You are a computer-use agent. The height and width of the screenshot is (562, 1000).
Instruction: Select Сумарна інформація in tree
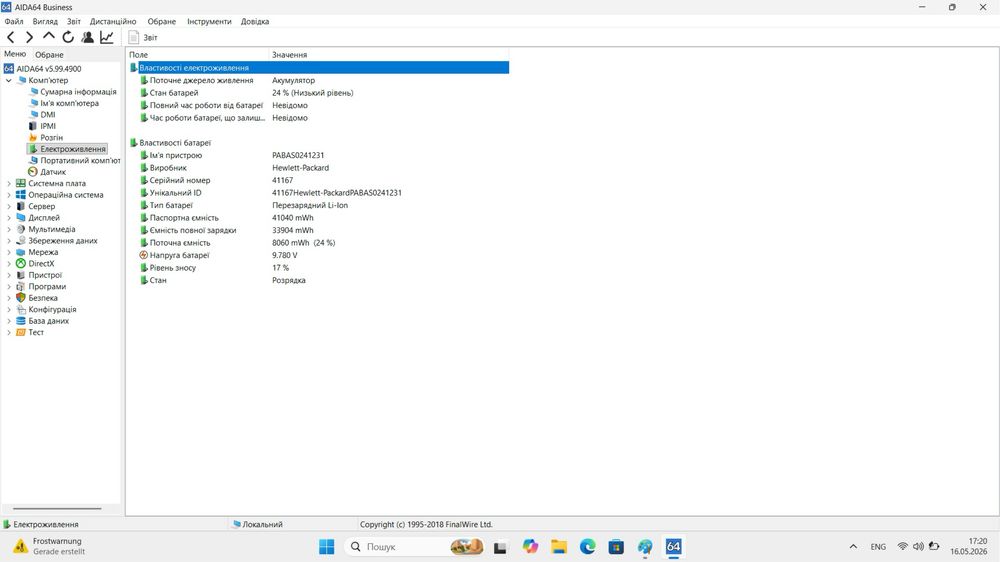(78, 92)
